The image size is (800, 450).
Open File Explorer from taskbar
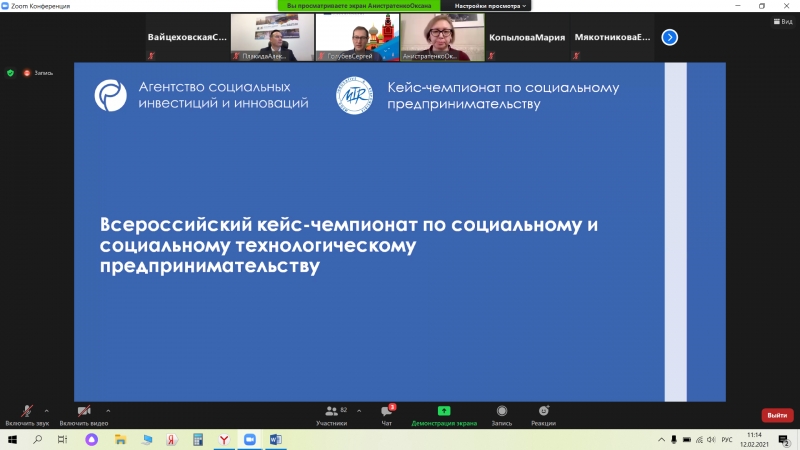point(120,439)
